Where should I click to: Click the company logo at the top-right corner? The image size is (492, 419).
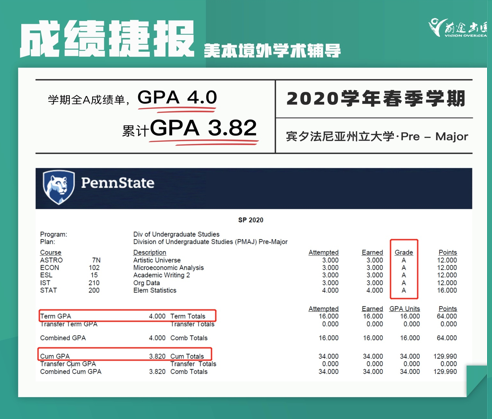tap(458, 27)
